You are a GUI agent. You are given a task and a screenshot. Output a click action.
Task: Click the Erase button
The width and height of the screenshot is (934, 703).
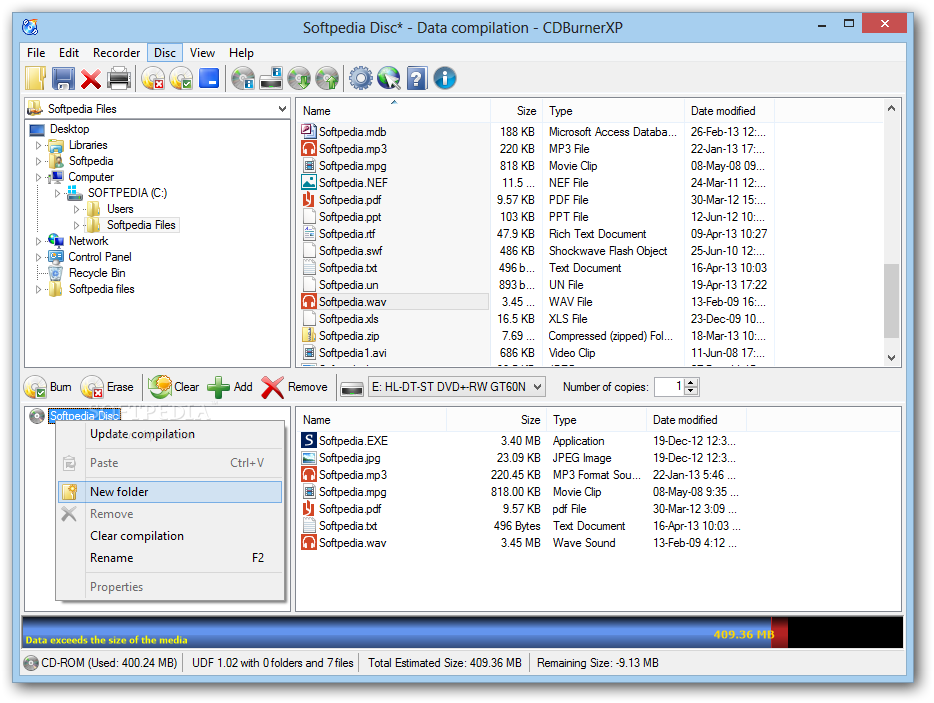point(108,387)
